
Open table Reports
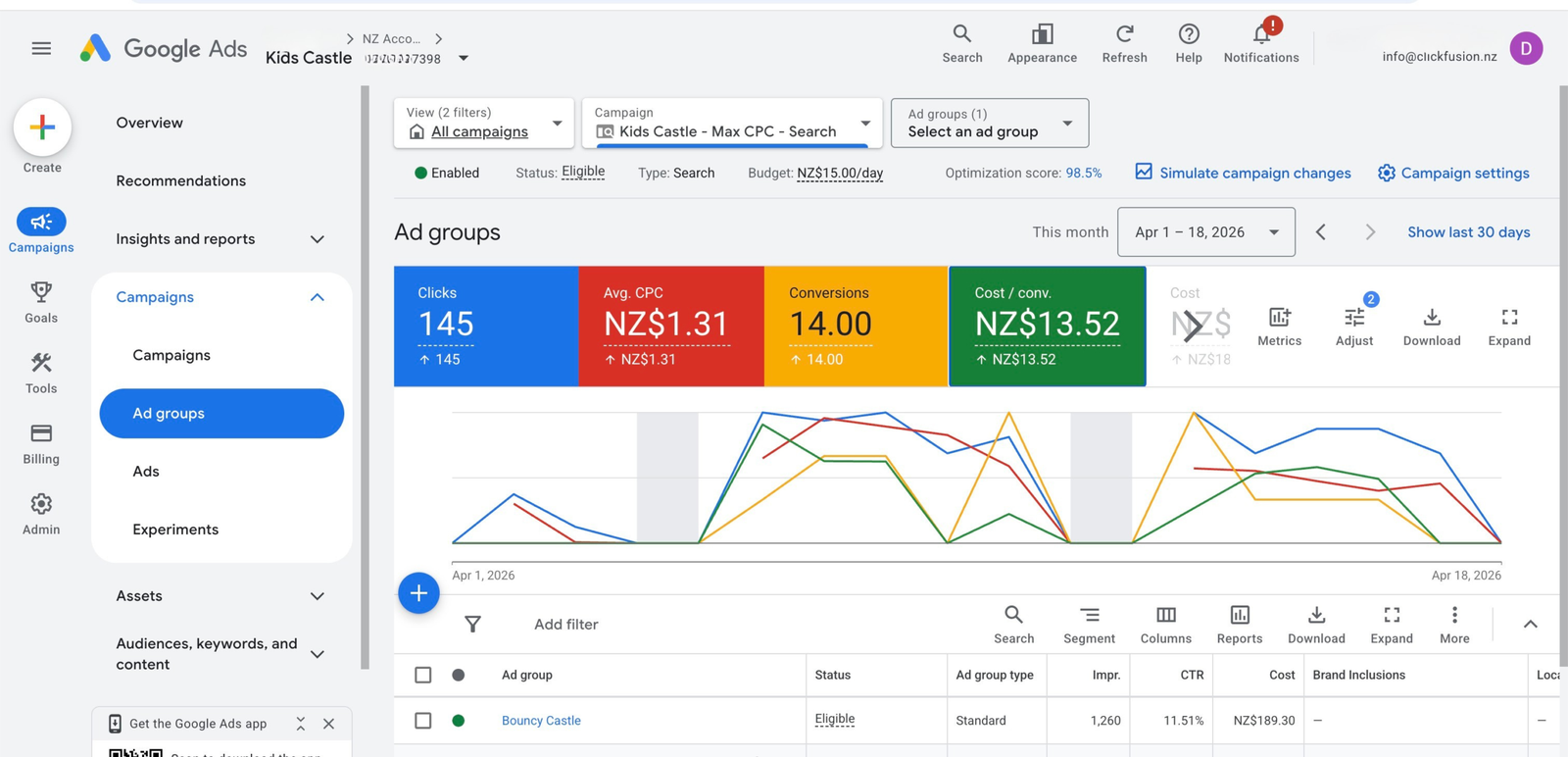coord(1240,625)
